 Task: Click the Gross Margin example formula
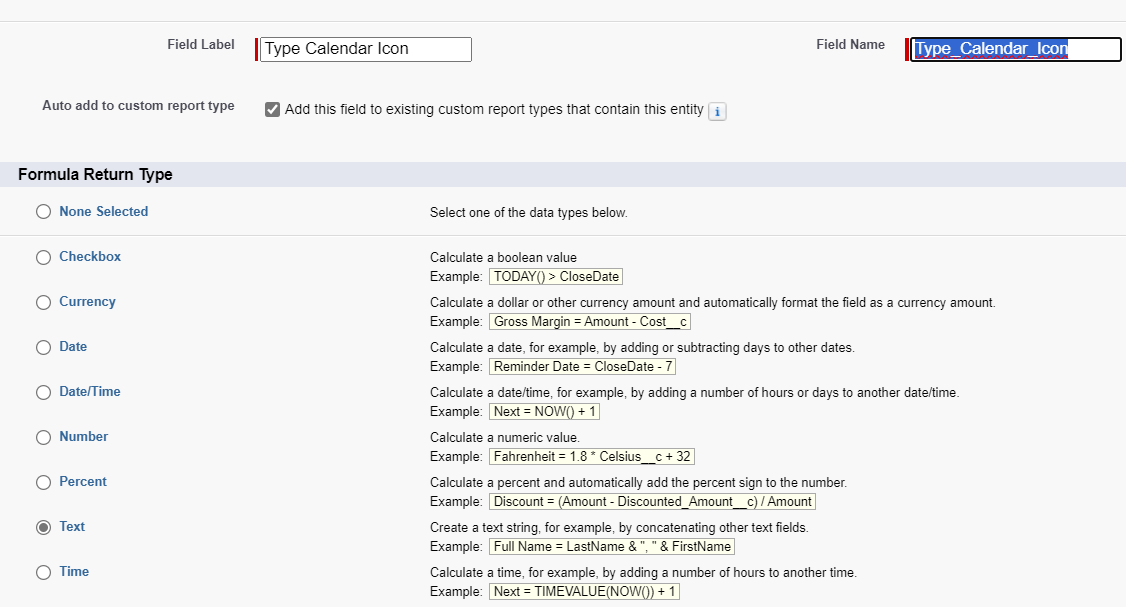pyautogui.click(x=590, y=321)
